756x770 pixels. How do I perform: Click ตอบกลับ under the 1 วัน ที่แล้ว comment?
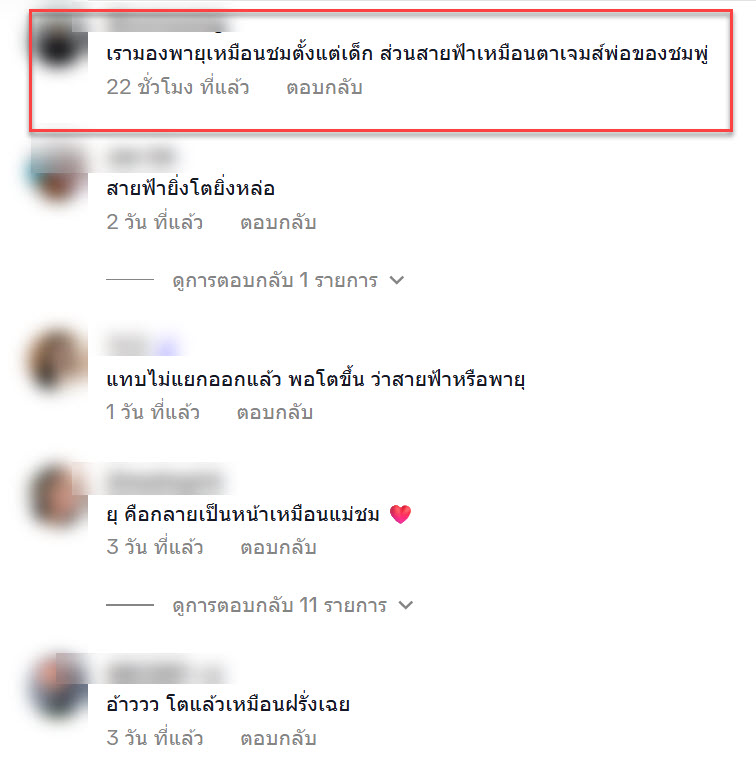pos(275,412)
